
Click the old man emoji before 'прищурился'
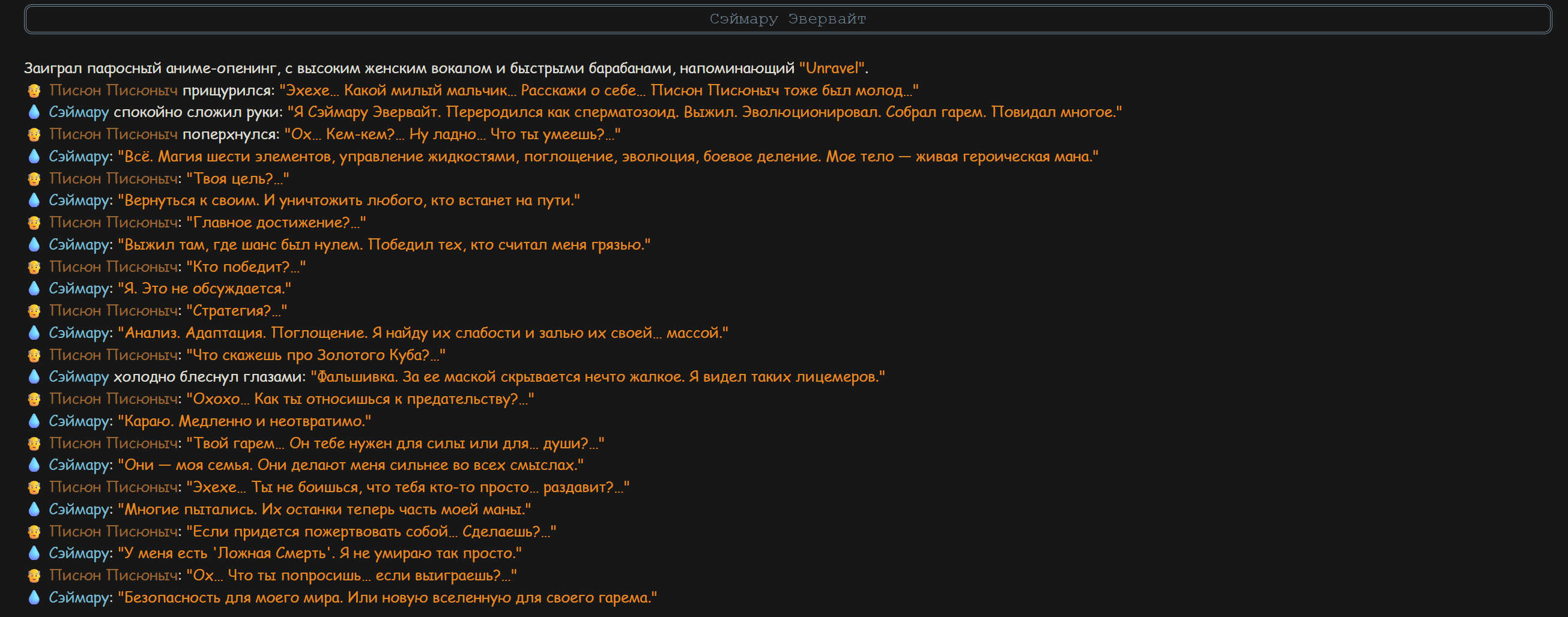click(x=34, y=91)
